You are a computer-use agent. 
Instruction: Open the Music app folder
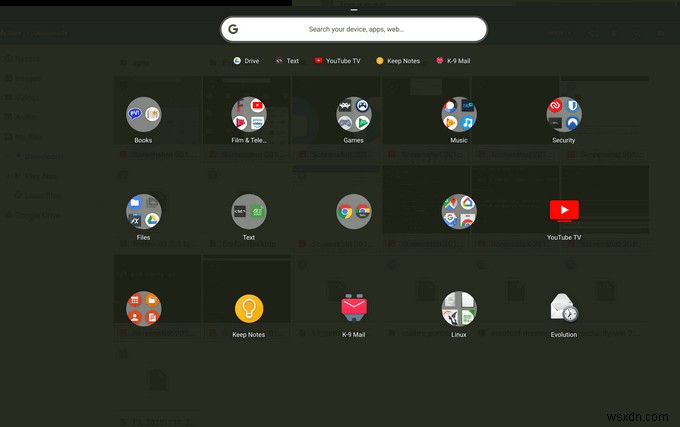tap(459, 114)
